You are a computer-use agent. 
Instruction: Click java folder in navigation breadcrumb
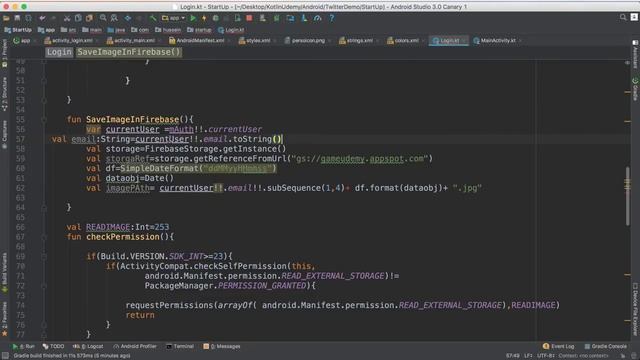(117, 30)
